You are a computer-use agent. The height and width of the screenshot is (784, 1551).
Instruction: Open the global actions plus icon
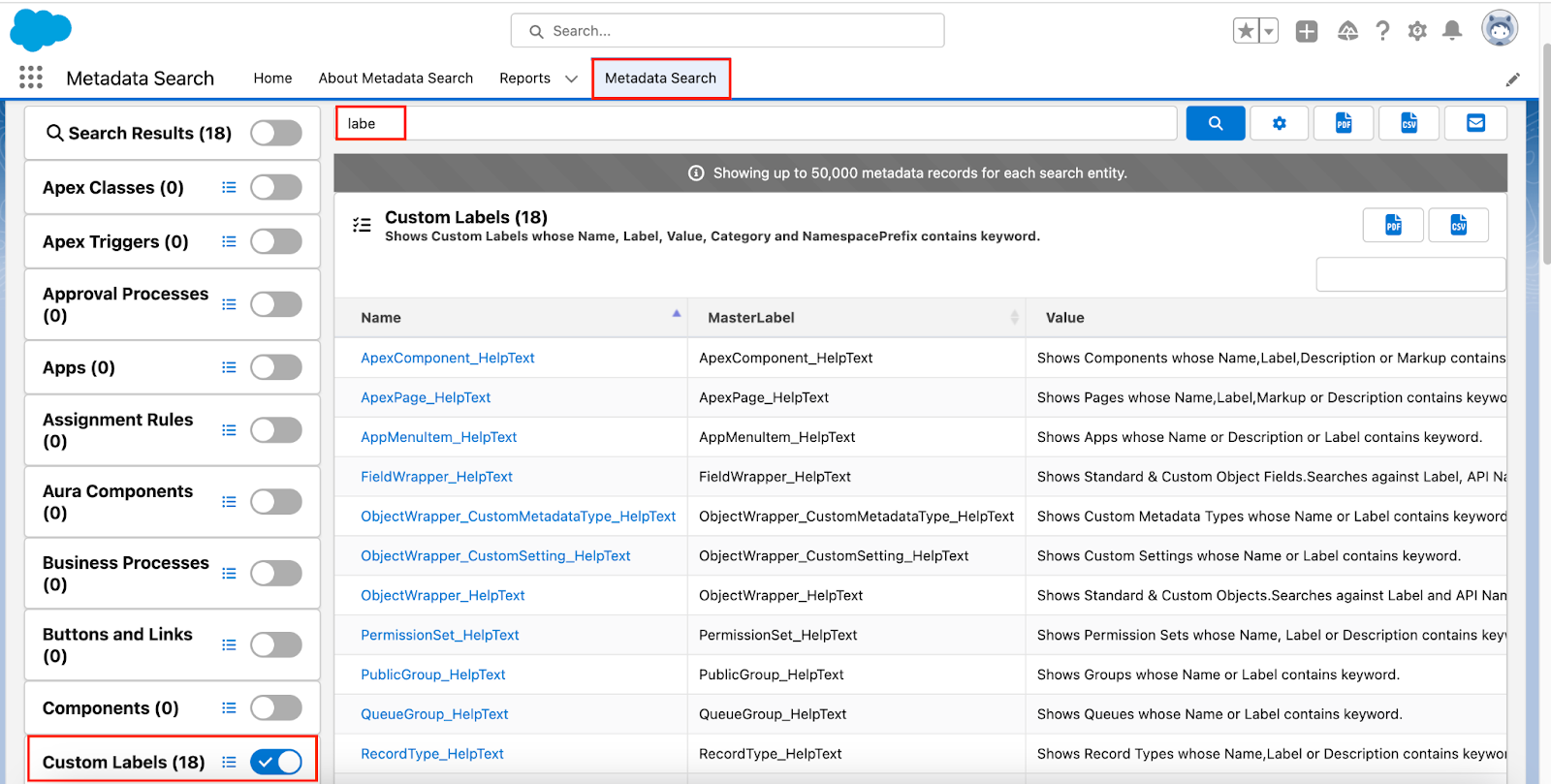(1307, 31)
